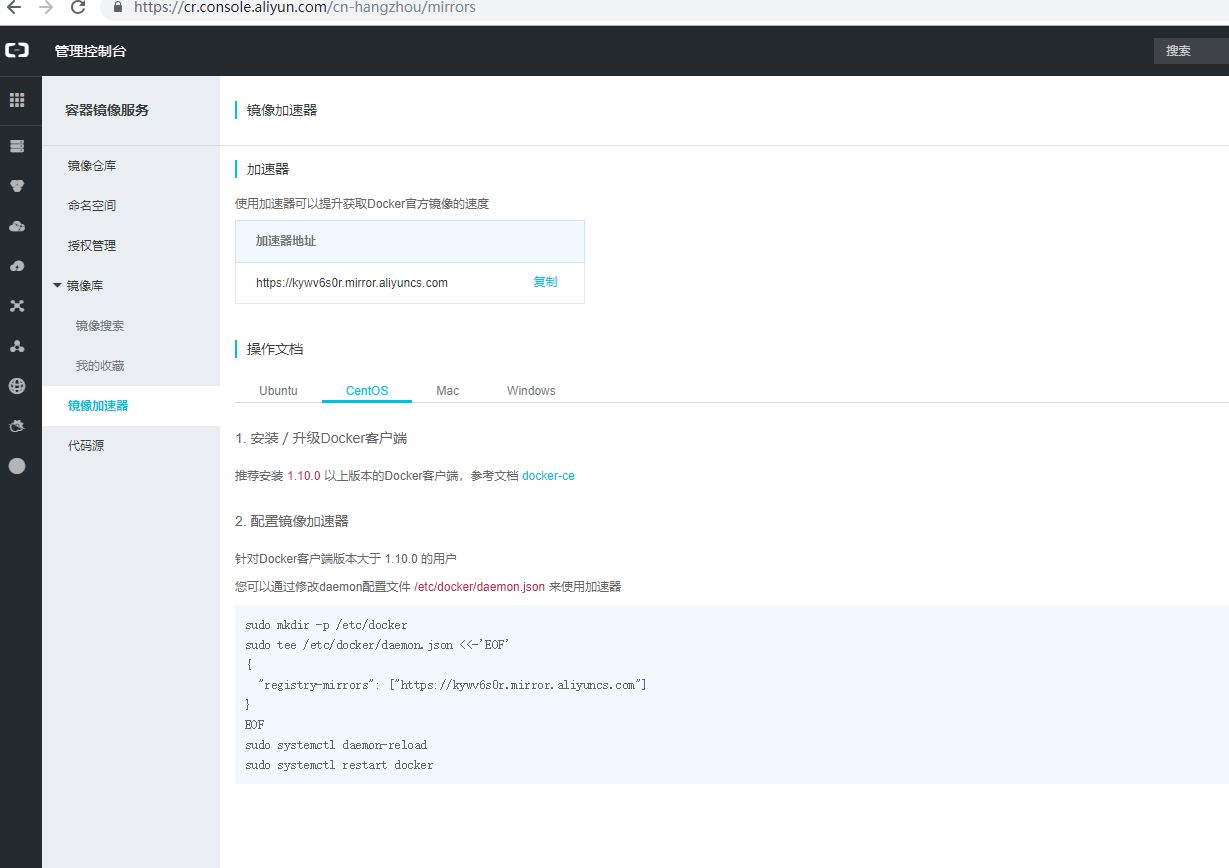Click the 加速器地址 table header
Viewport: 1229px width, 868px height.
(286, 241)
